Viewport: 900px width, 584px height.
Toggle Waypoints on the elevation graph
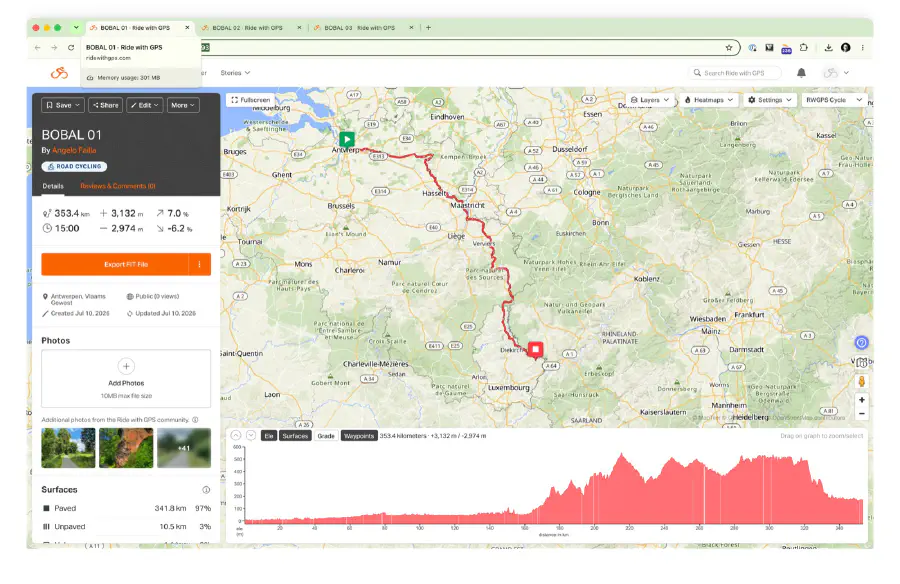click(x=359, y=436)
